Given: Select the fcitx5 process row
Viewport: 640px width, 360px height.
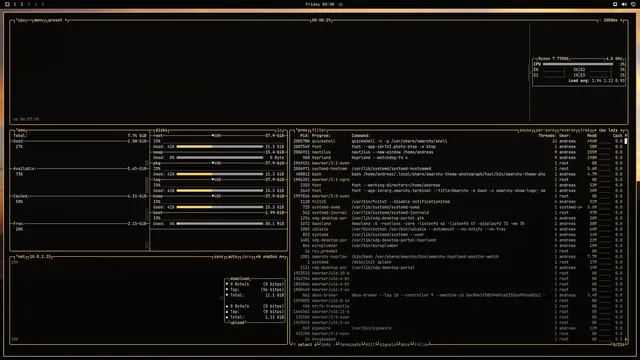Looking at the screenshot, I should click(x=458, y=202).
